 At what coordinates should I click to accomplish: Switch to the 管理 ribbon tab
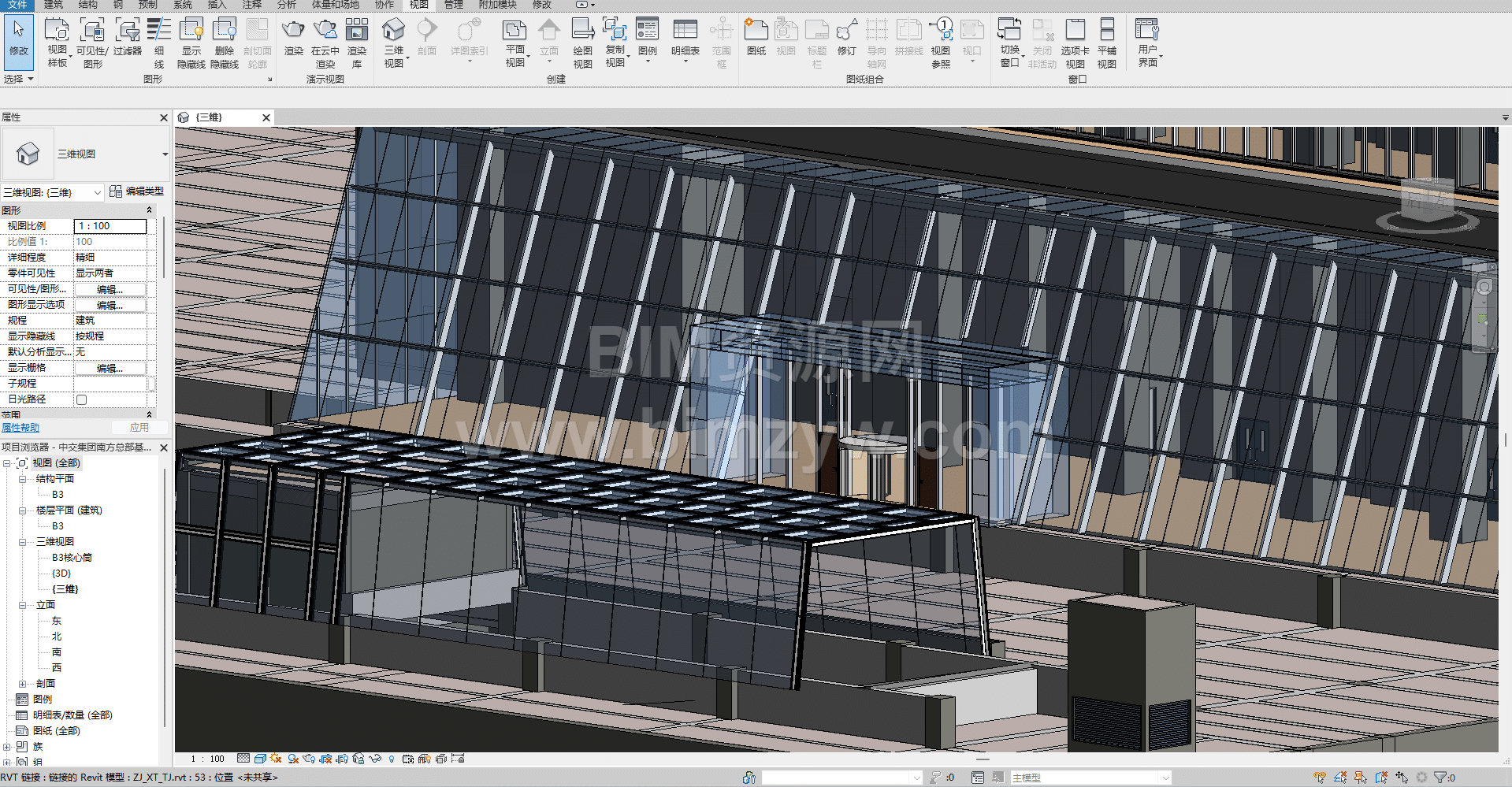453,5
